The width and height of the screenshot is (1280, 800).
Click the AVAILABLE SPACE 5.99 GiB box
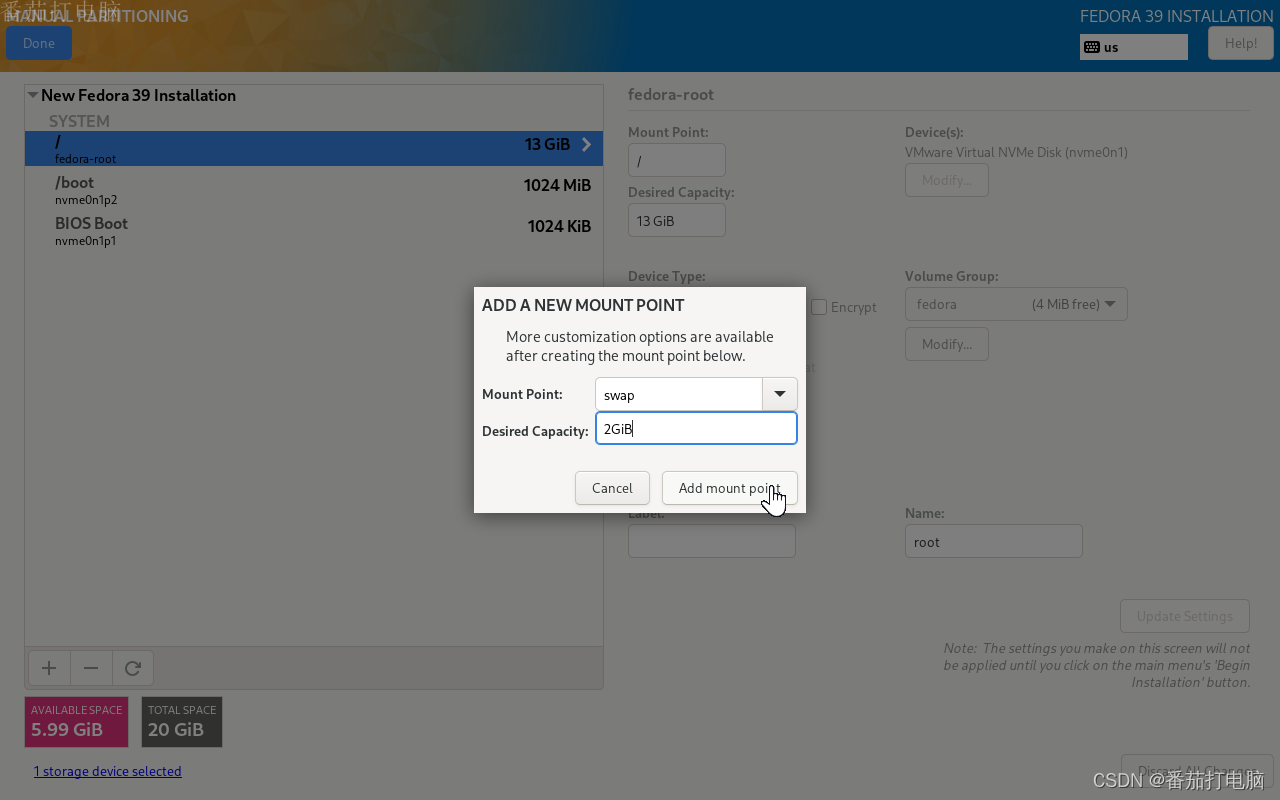coord(77,722)
